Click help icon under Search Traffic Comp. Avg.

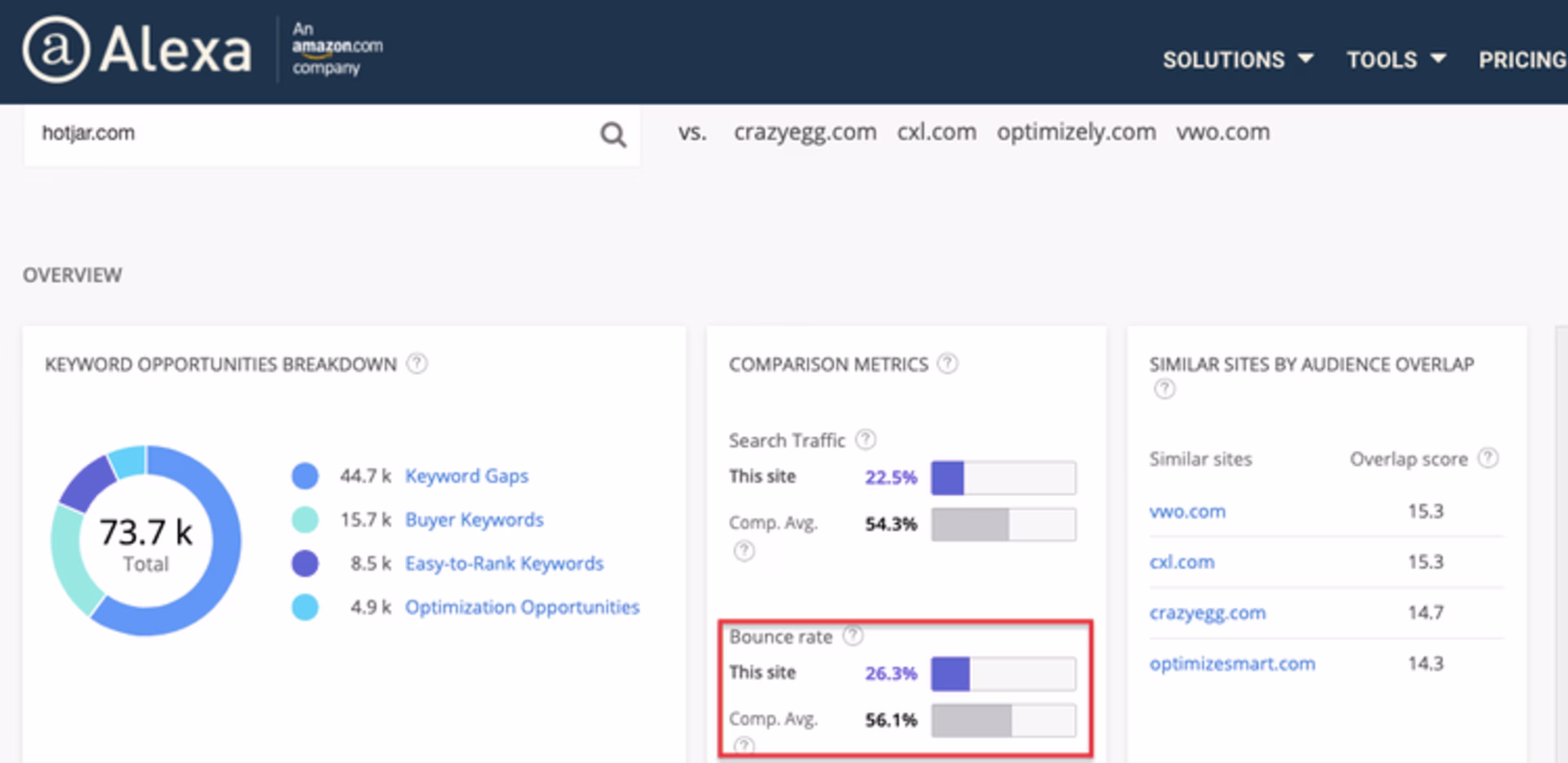click(744, 551)
